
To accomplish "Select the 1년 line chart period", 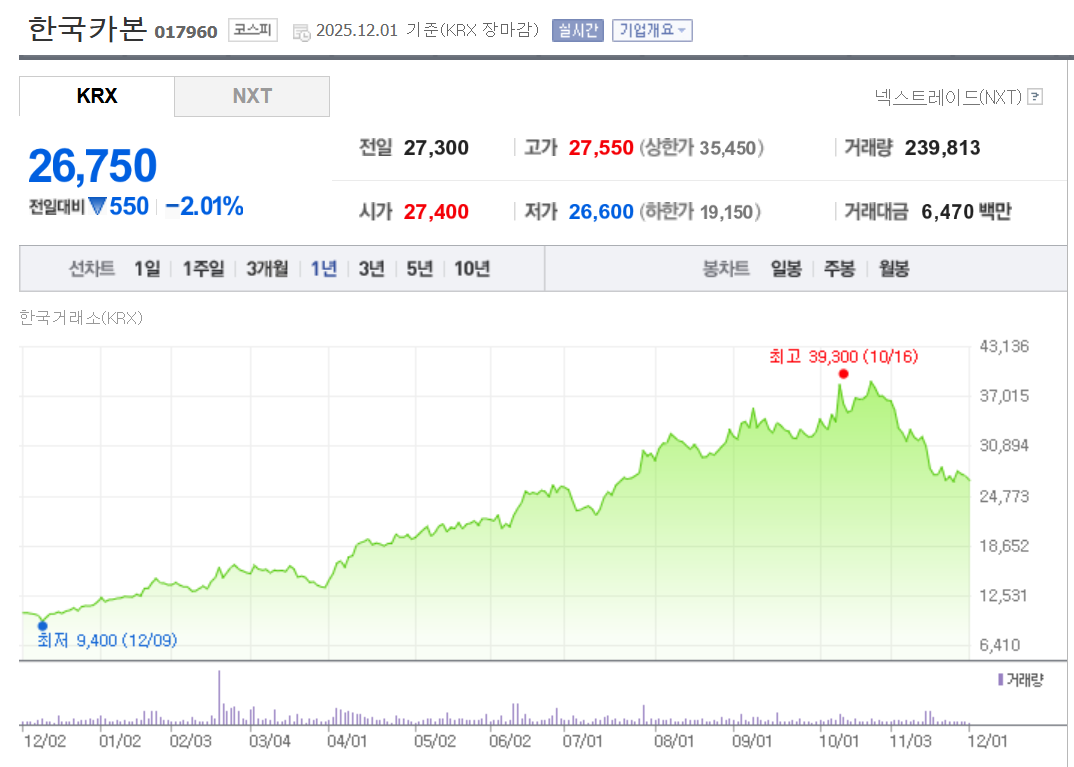I will pos(323,268).
